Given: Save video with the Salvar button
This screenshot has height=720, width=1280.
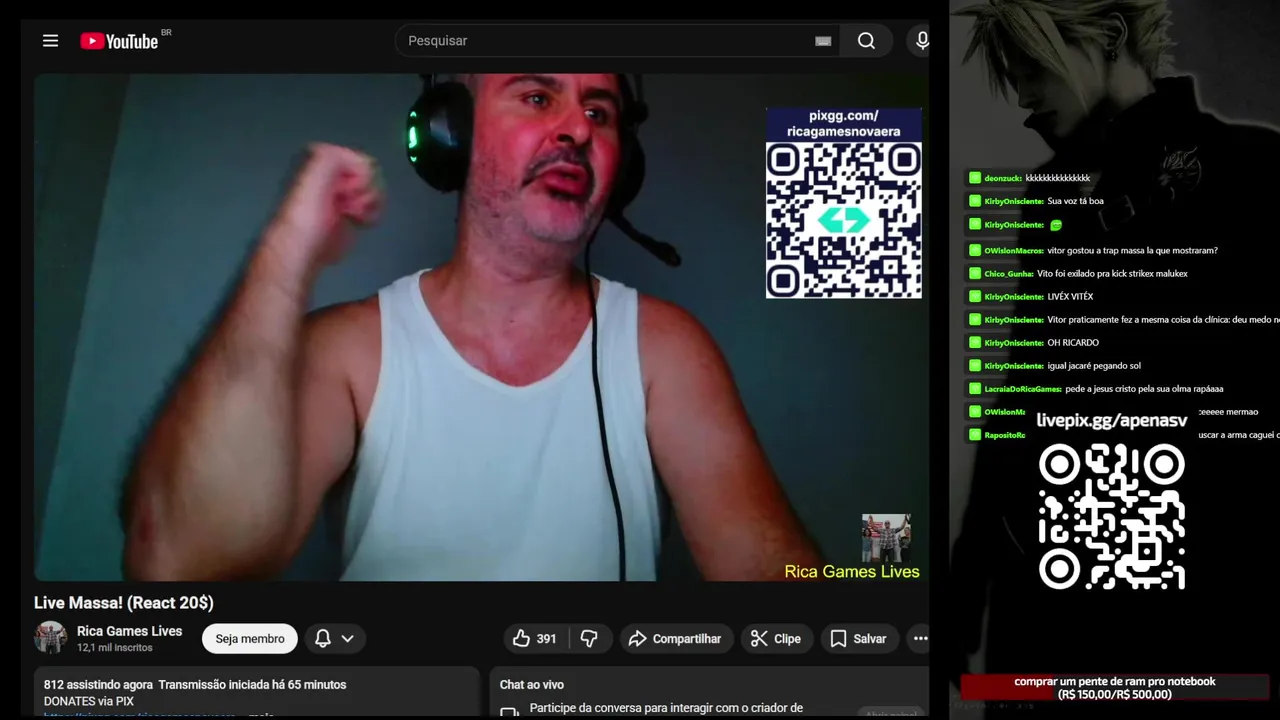Looking at the screenshot, I should click(859, 638).
